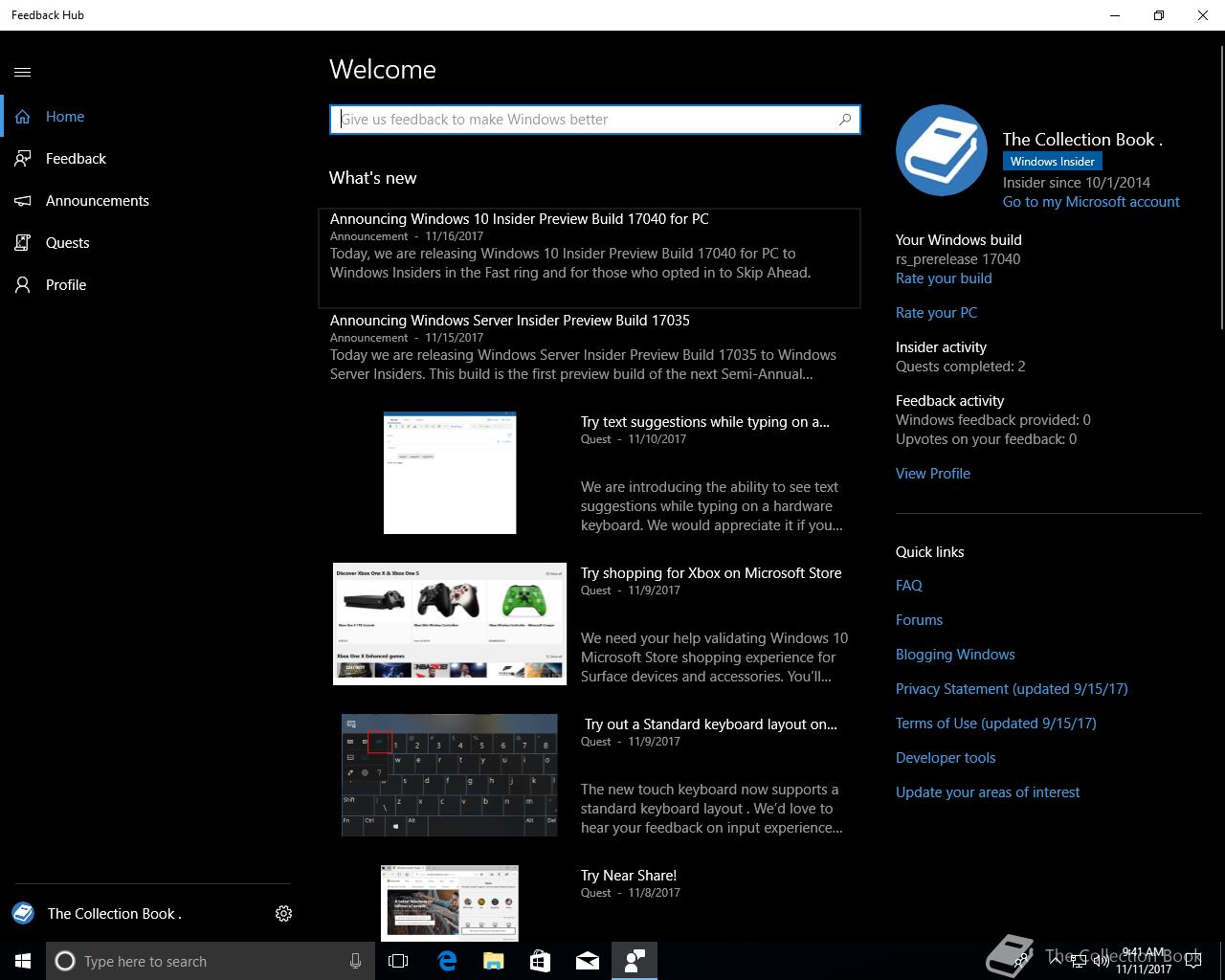Open Privacy Statement link
This screenshot has width=1225, height=980.
1012,689
